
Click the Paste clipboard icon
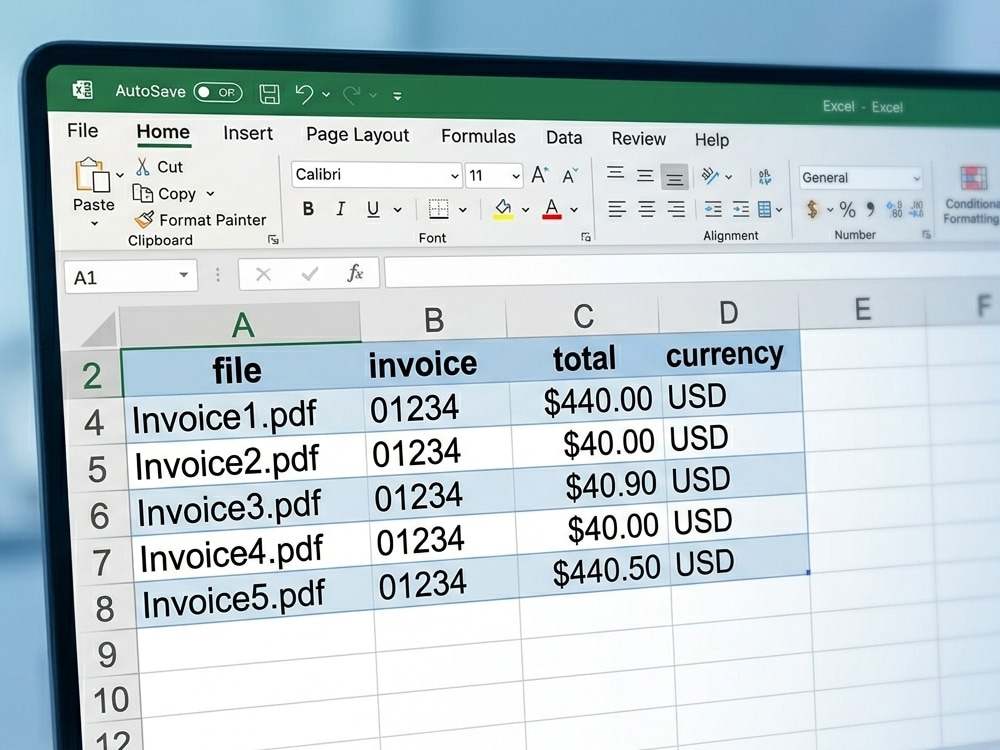click(92, 175)
